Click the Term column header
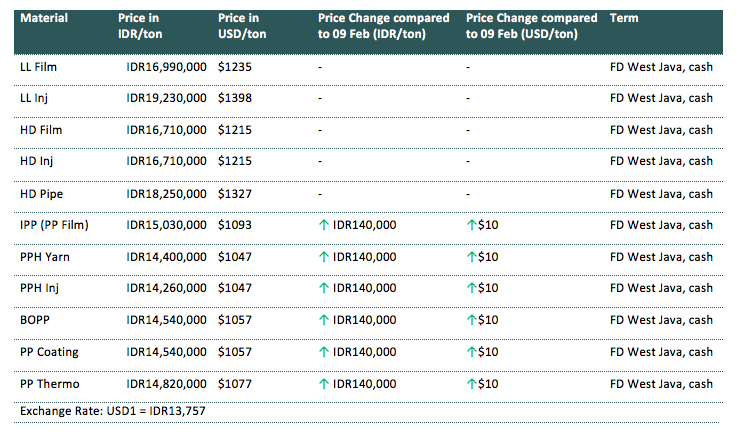 (623, 19)
